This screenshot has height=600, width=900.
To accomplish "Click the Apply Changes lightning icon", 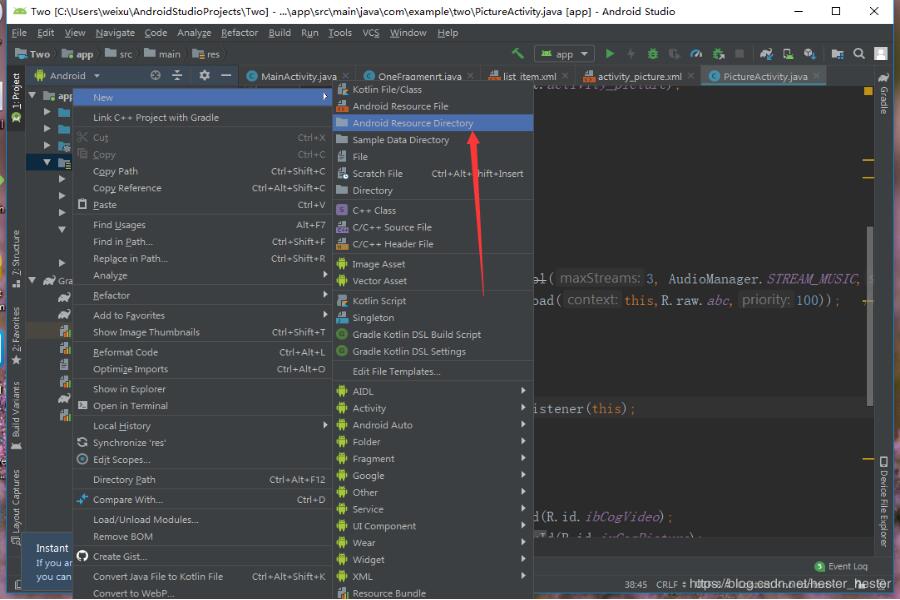I will pyautogui.click(x=631, y=53).
